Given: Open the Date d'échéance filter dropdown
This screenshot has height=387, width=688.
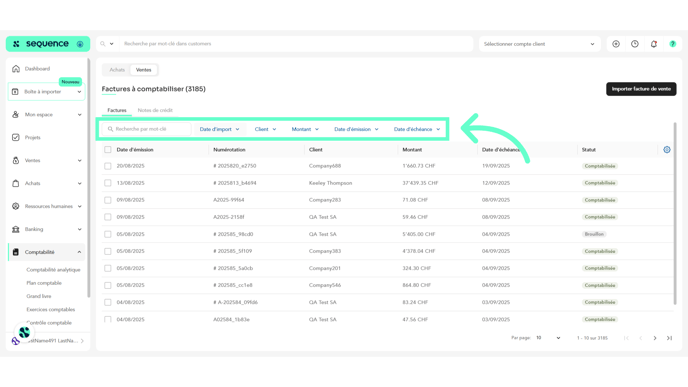Looking at the screenshot, I should pyautogui.click(x=417, y=129).
